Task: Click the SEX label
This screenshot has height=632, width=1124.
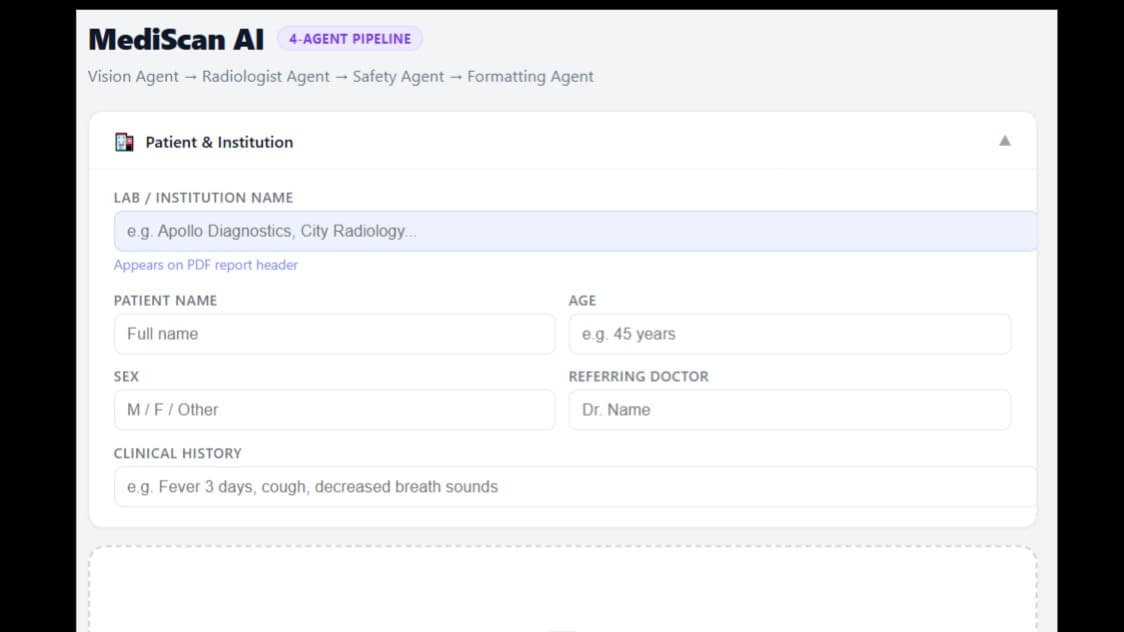Action: [126, 377]
